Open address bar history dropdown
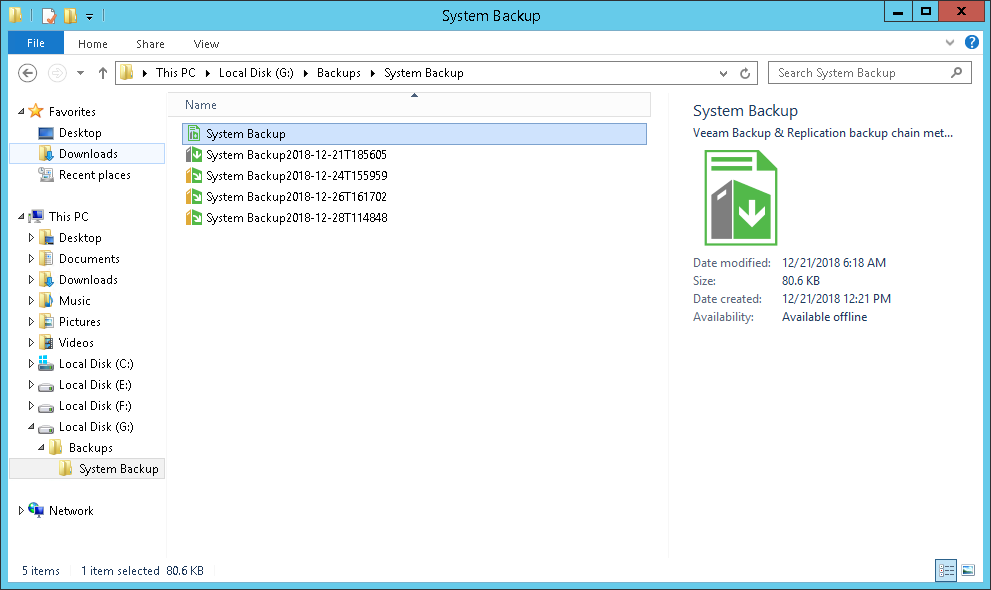 pyautogui.click(x=723, y=73)
